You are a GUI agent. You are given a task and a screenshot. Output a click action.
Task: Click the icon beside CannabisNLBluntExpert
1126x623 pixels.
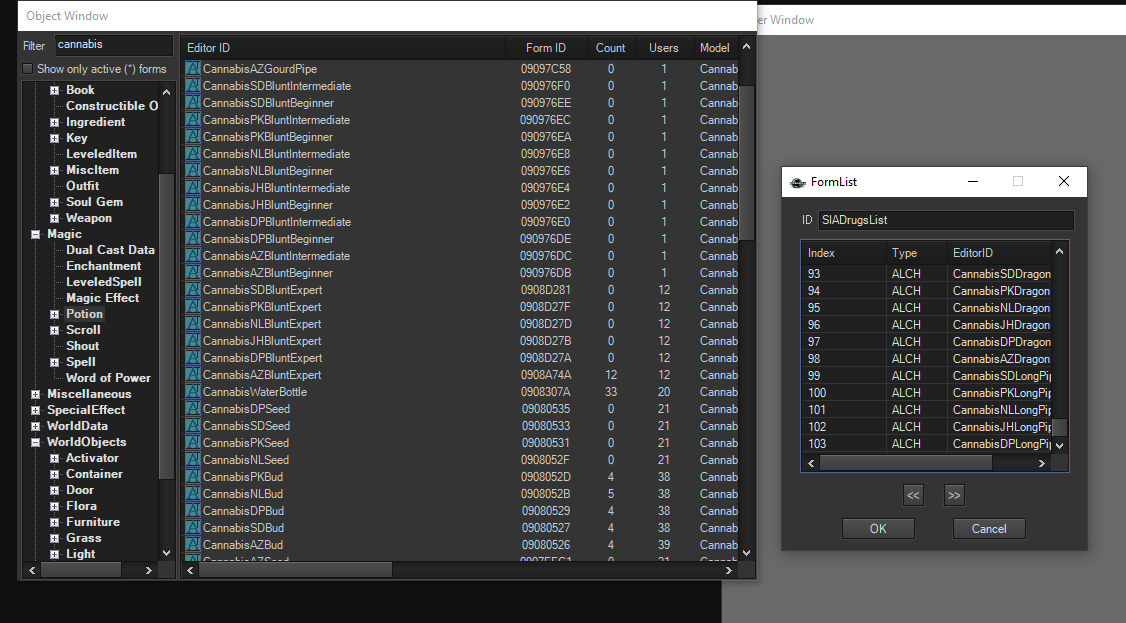(x=192, y=324)
